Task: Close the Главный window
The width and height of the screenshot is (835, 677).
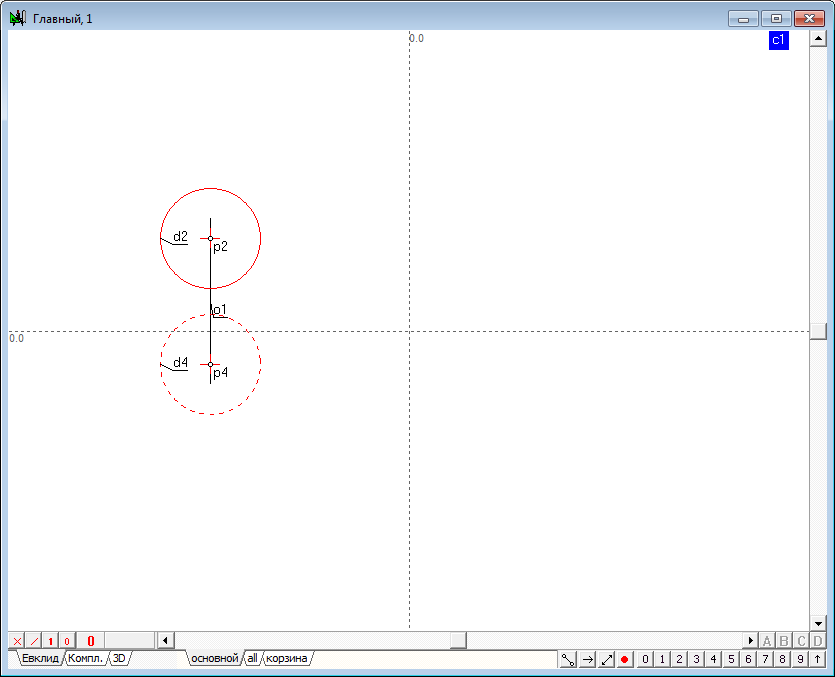Action: click(x=809, y=19)
